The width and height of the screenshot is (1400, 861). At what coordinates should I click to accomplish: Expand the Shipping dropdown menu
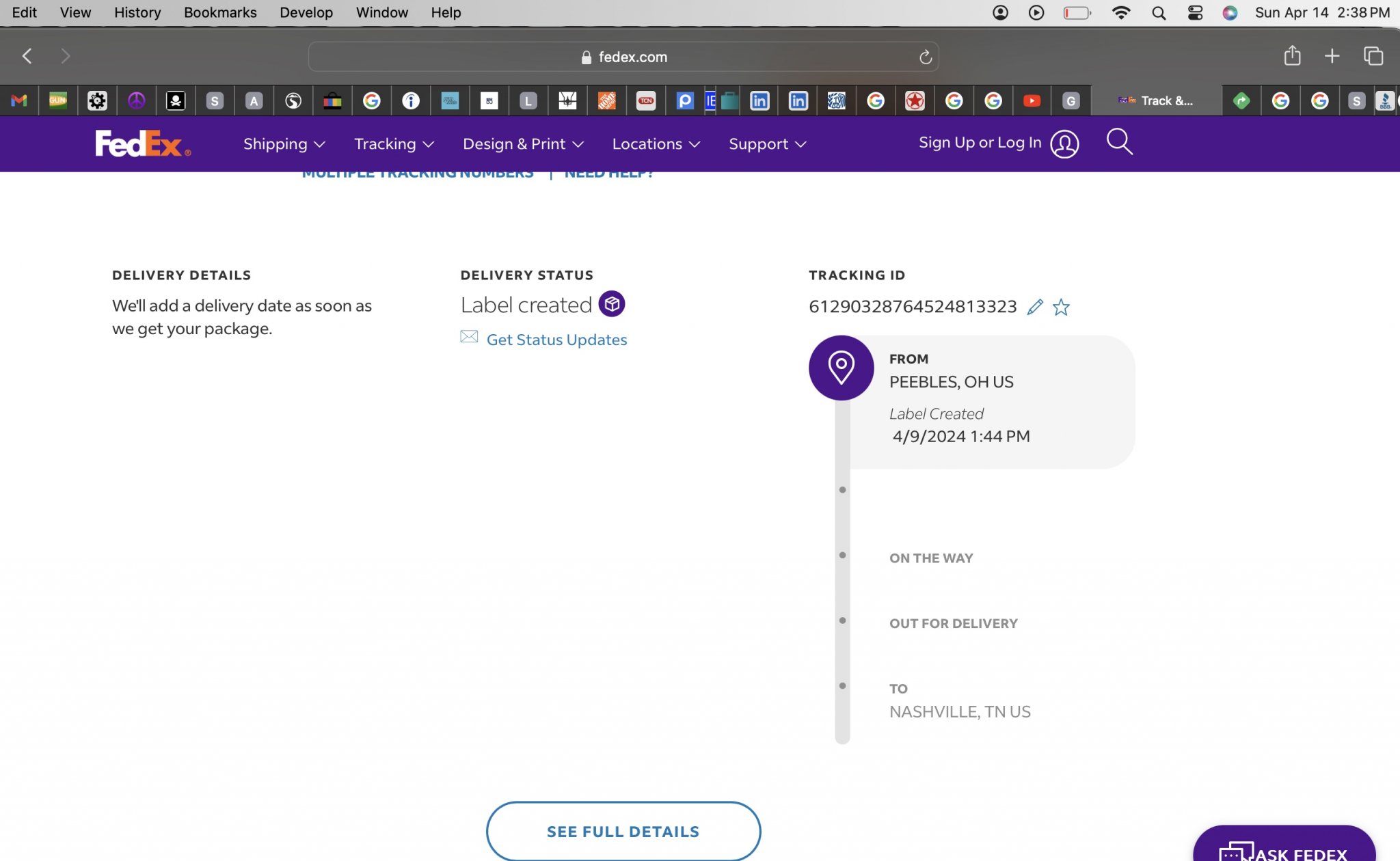pos(284,144)
